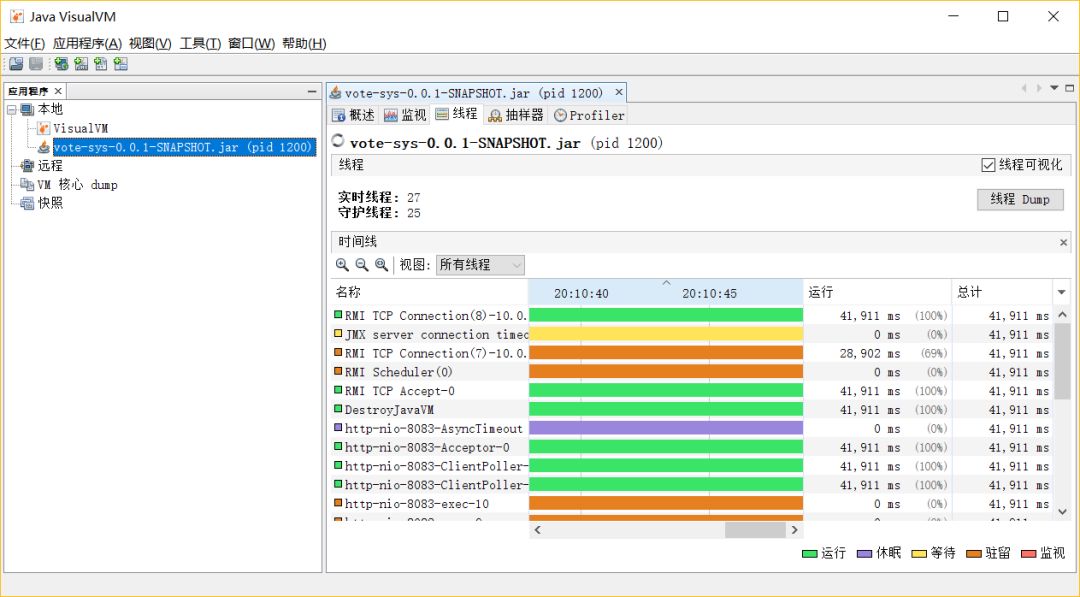The height and width of the screenshot is (597, 1080).
Task: Click the Add VM Coredump toolbar icon
Action: coord(101,64)
